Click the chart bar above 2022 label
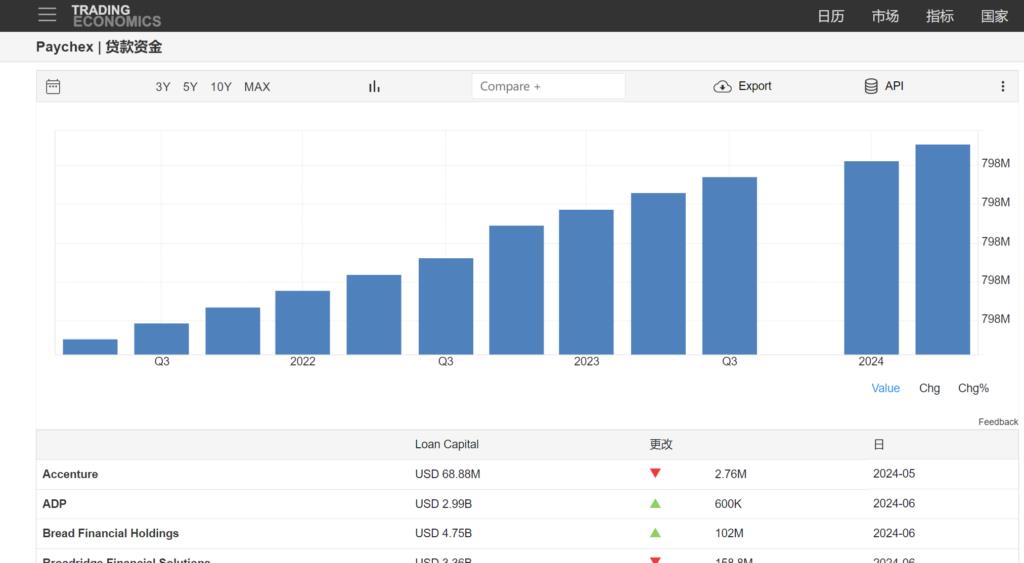Image resolution: width=1024 pixels, height=563 pixels. [302, 323]
